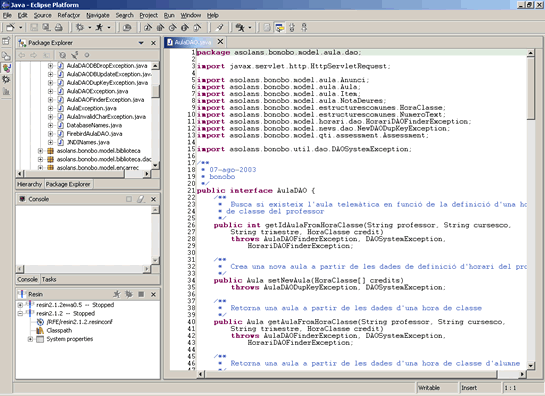Screen dimensions: 545x396
Task: Expand the FirebirdAulaDAO.java tree node
Action: tap(50, 134)
